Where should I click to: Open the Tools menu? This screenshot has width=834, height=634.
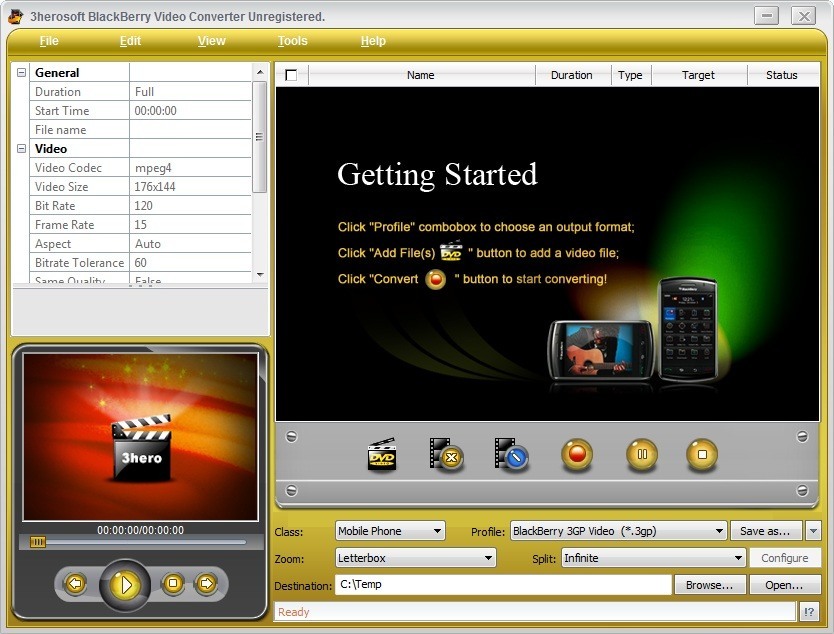click(x=292, y=41)
